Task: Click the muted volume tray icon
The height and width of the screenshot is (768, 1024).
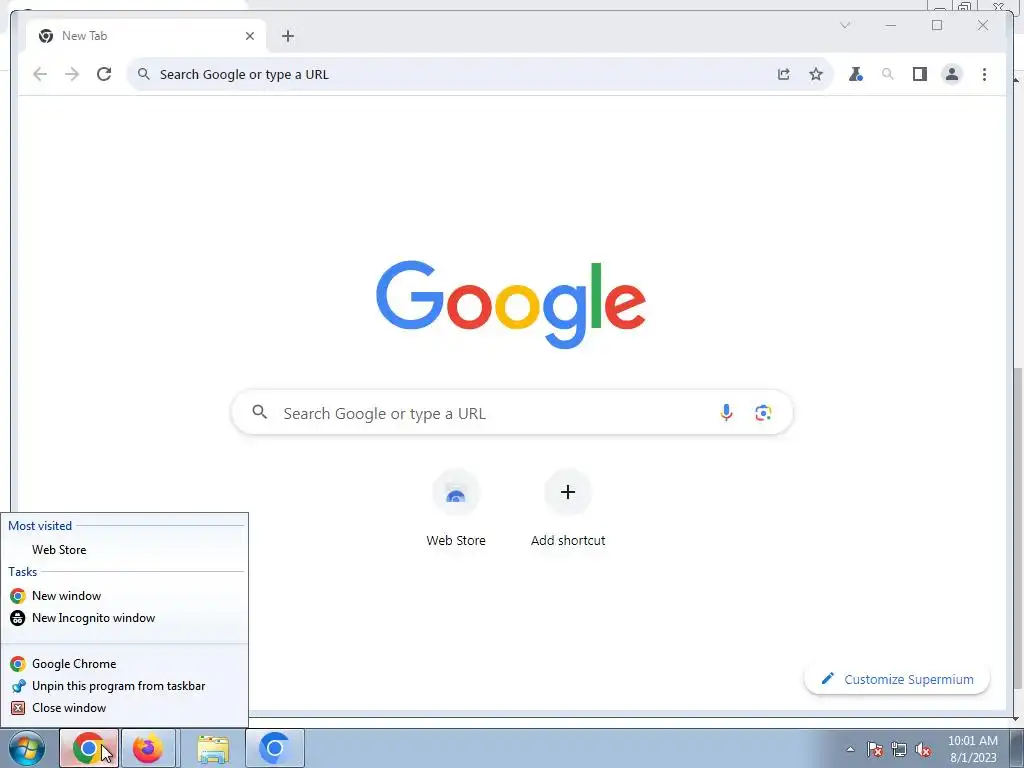Action: [923, 749]
